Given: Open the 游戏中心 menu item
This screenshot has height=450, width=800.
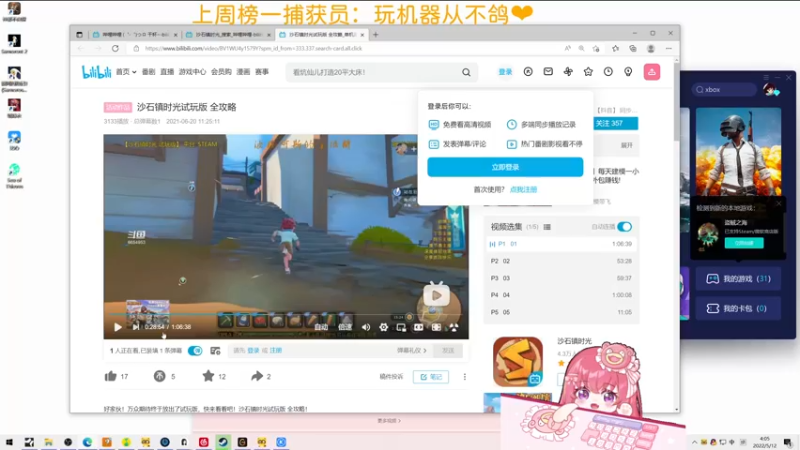Looking at the screenshot, I should point(192,72).
